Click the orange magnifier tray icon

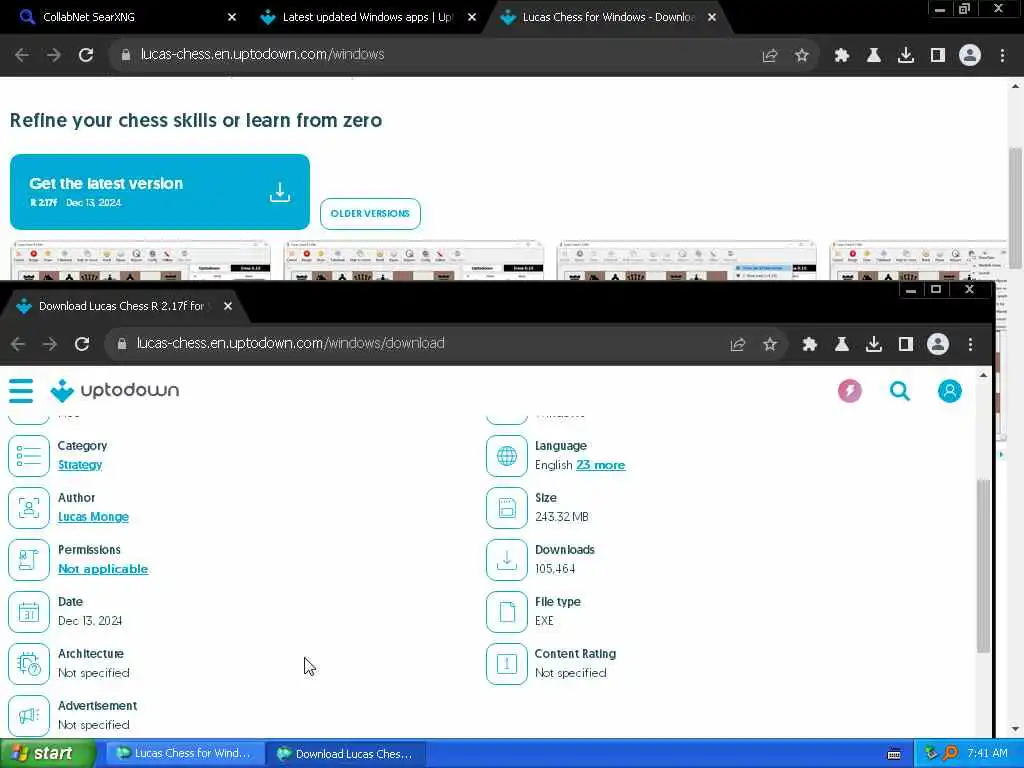click(x=950, y=753)
